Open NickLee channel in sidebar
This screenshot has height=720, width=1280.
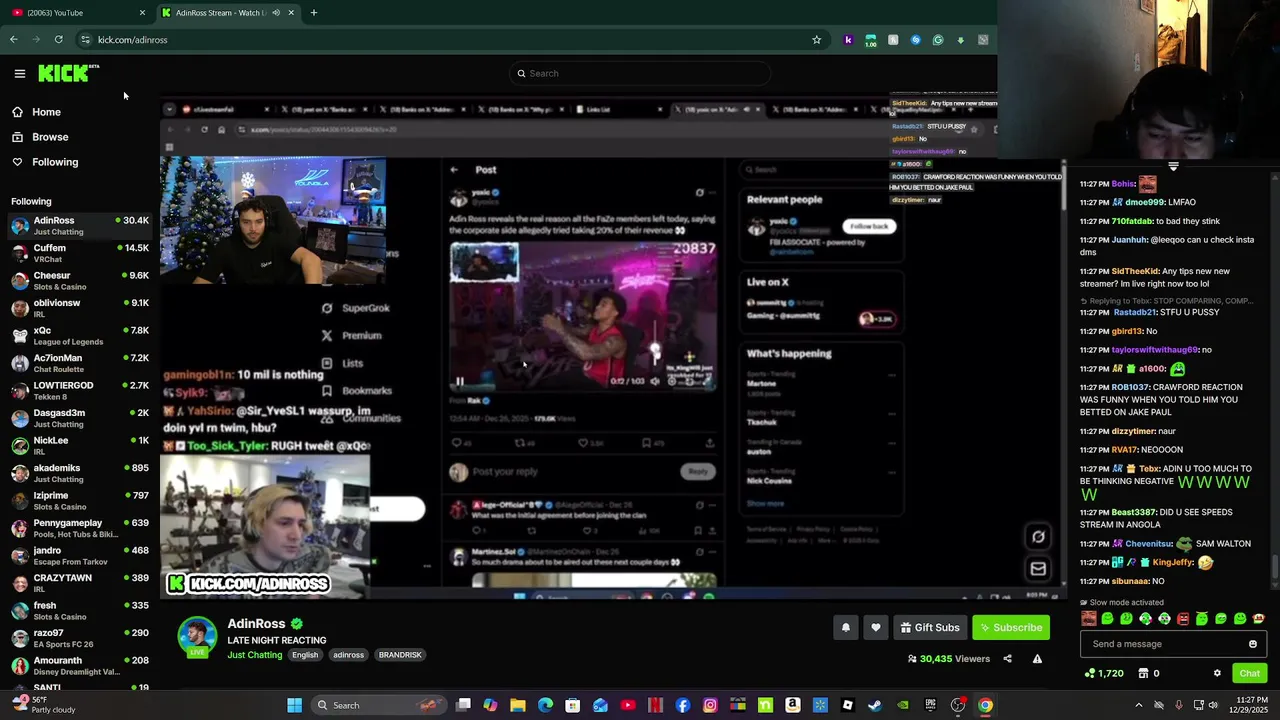[x=80, y=446]
